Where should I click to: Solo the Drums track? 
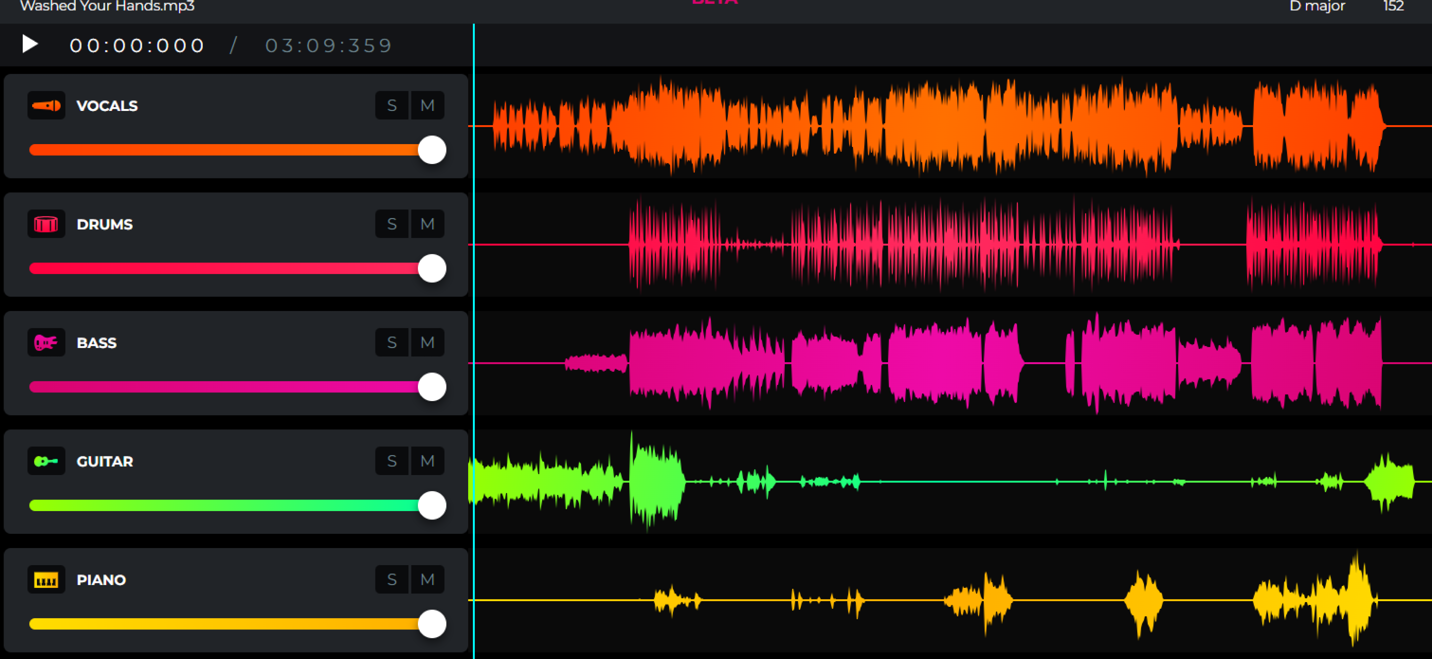coord(392,224)
